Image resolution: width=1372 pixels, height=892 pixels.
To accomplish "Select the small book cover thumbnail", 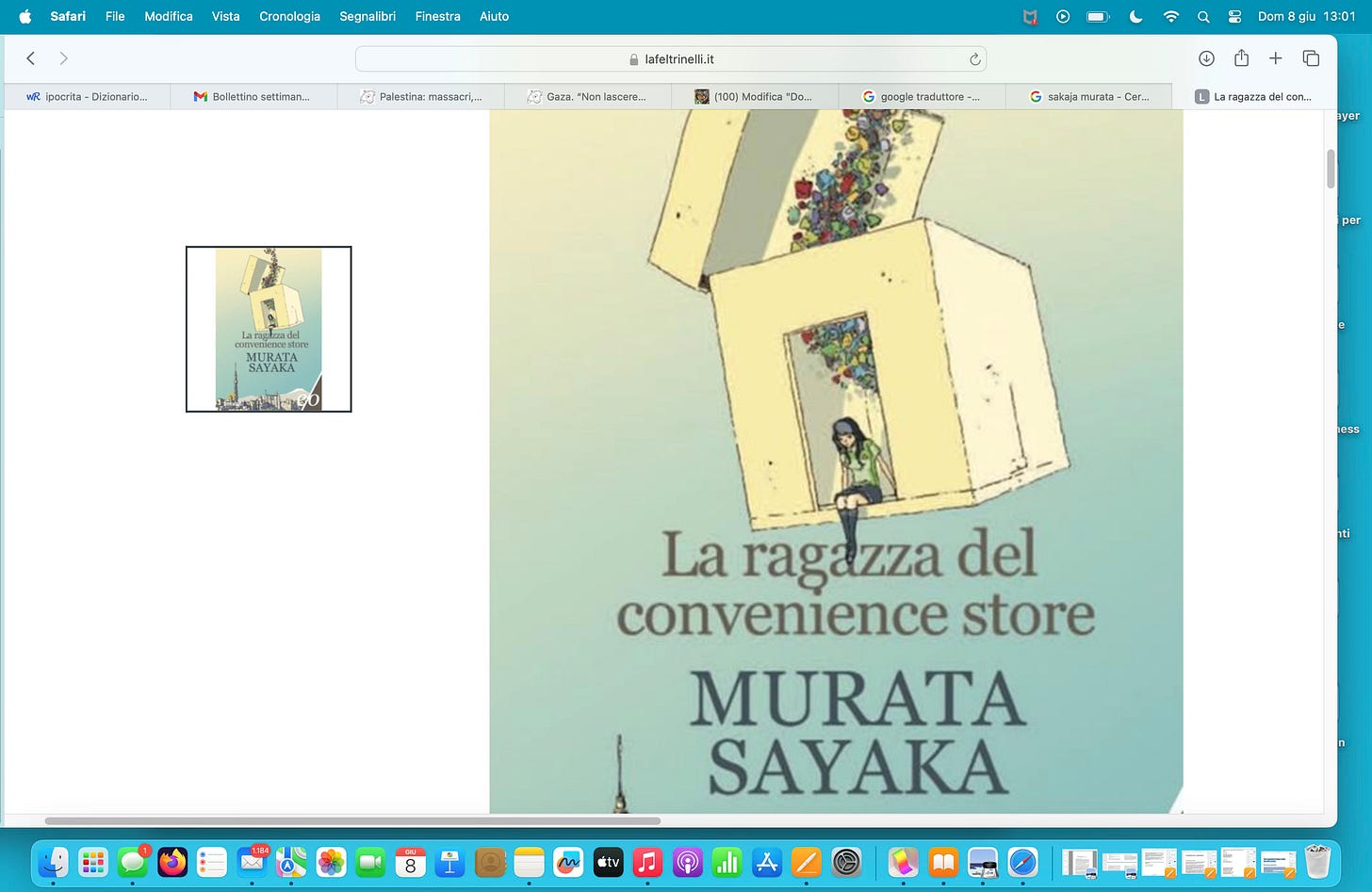I will [269, 329].
